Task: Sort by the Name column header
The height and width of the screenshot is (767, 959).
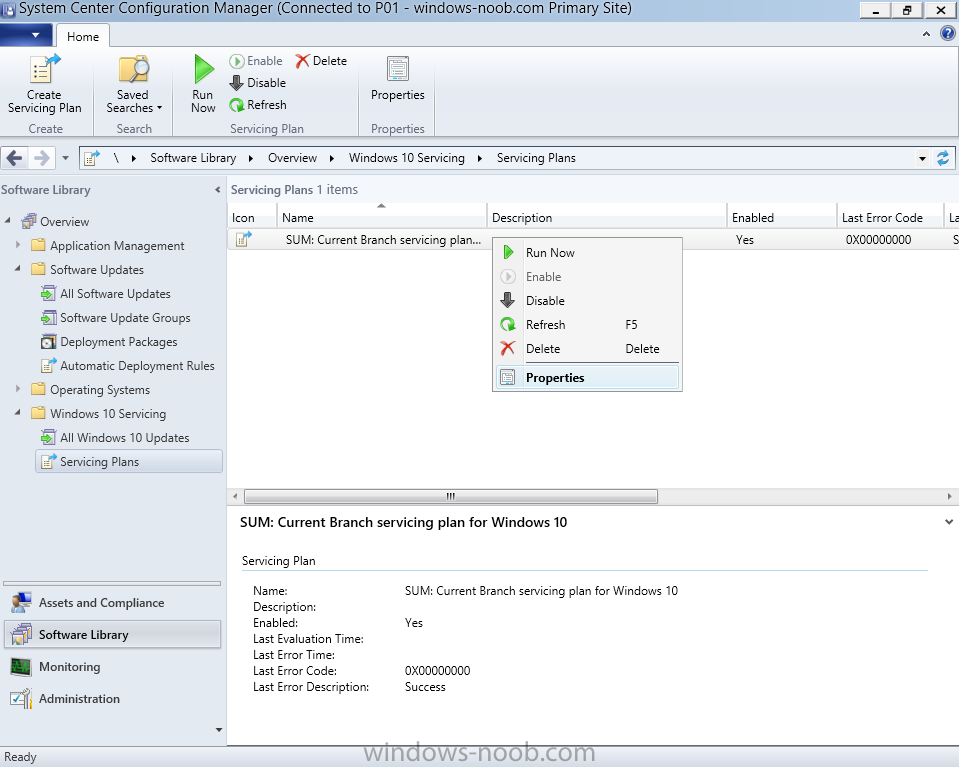Action: tap(382, 218)
